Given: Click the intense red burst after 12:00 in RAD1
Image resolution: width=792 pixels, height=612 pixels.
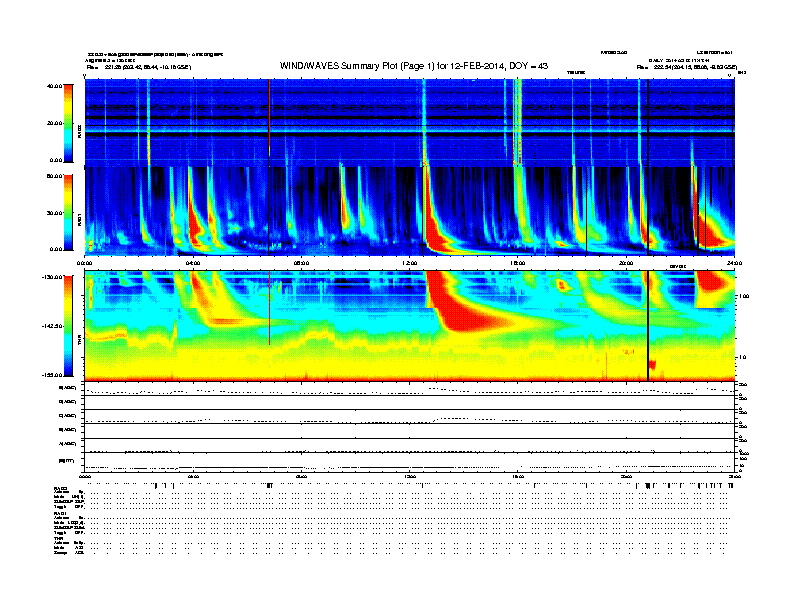Looking at the screenshot, I should point(433,222).
